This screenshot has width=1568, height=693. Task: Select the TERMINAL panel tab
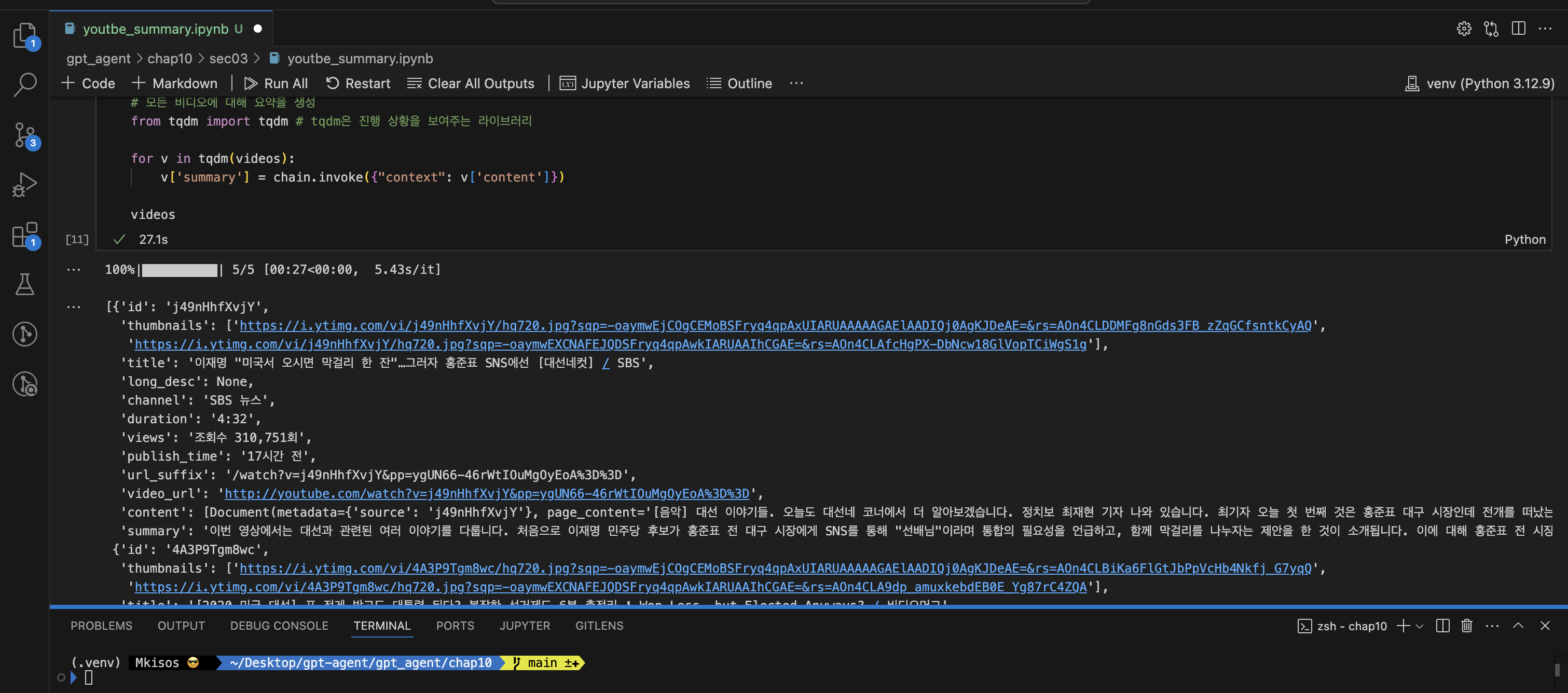382,626
